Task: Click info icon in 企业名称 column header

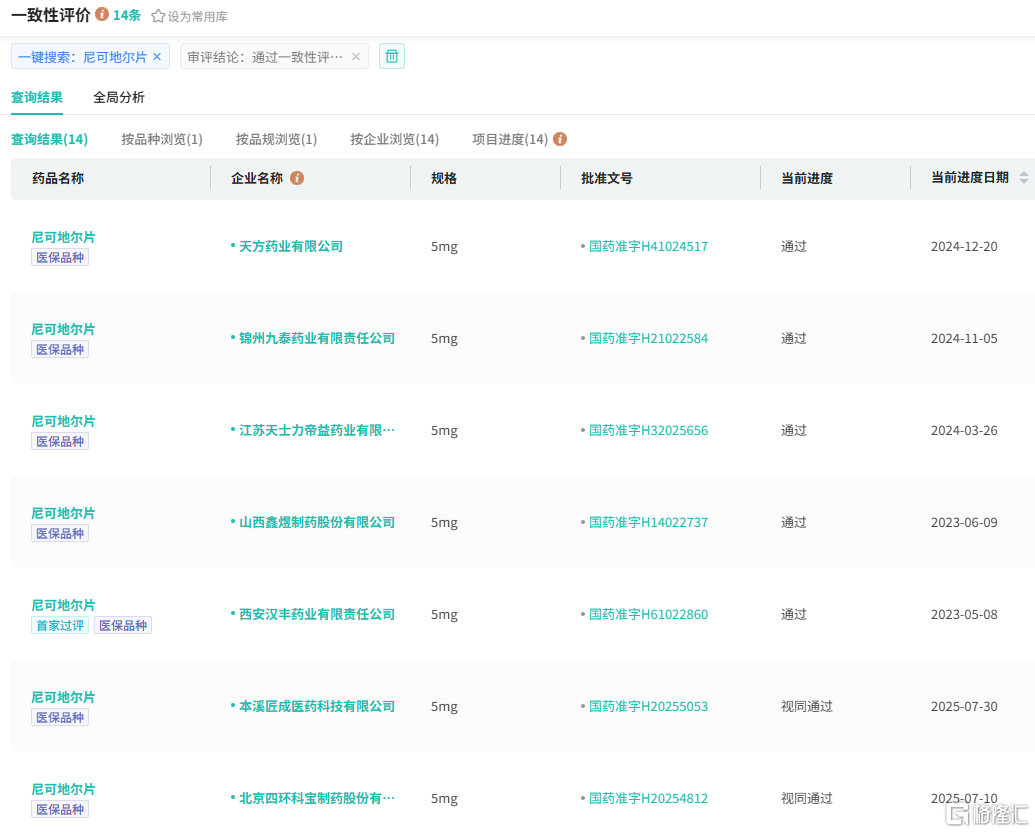Action: pos(297,178)
